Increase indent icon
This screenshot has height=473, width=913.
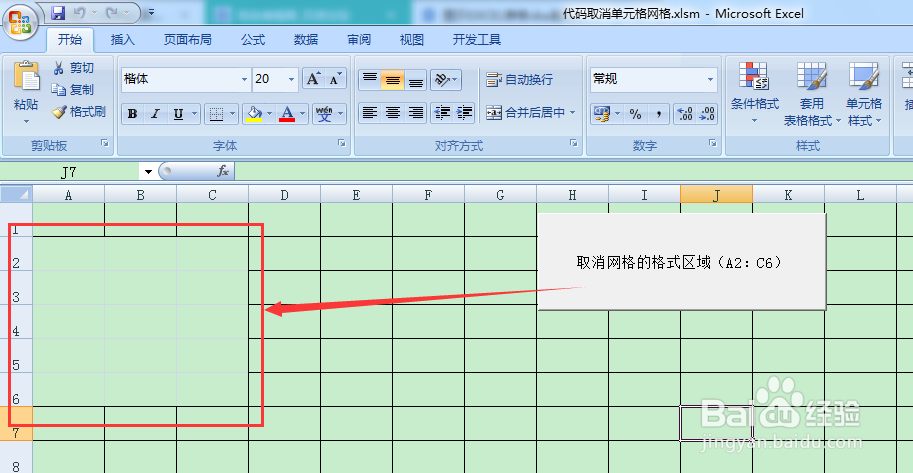click(465, 113)
